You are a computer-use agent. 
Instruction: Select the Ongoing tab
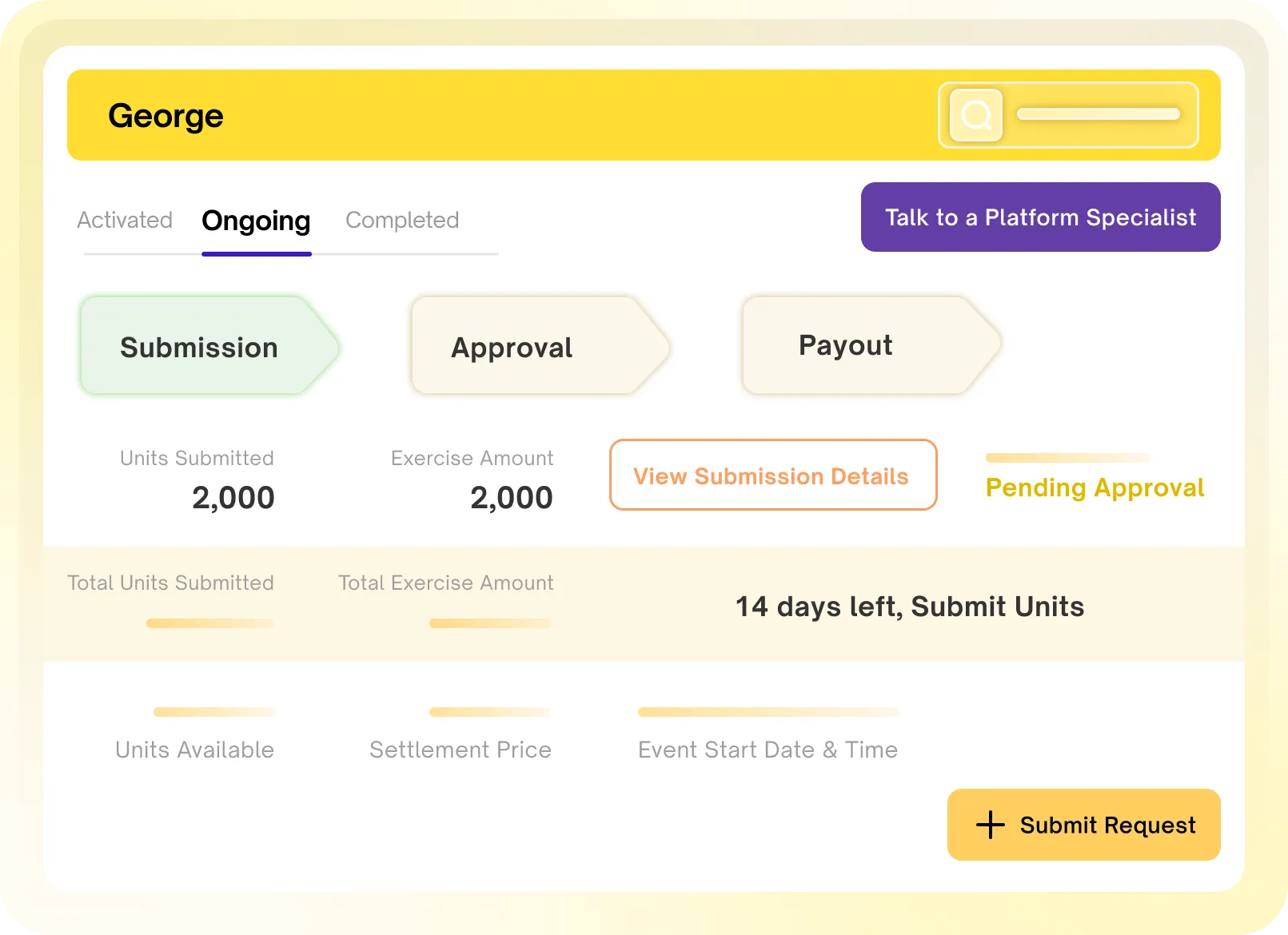click(x=256, y=221)
